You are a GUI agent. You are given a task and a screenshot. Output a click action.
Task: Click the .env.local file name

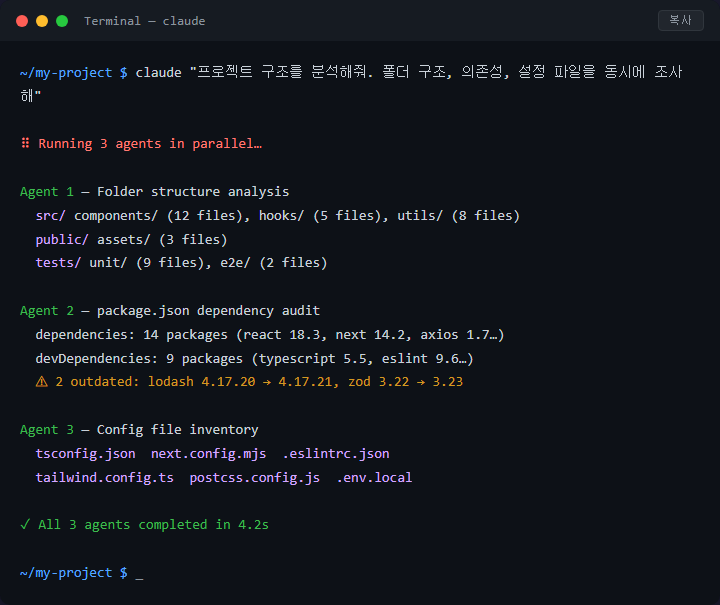click(x=375, y=477)
